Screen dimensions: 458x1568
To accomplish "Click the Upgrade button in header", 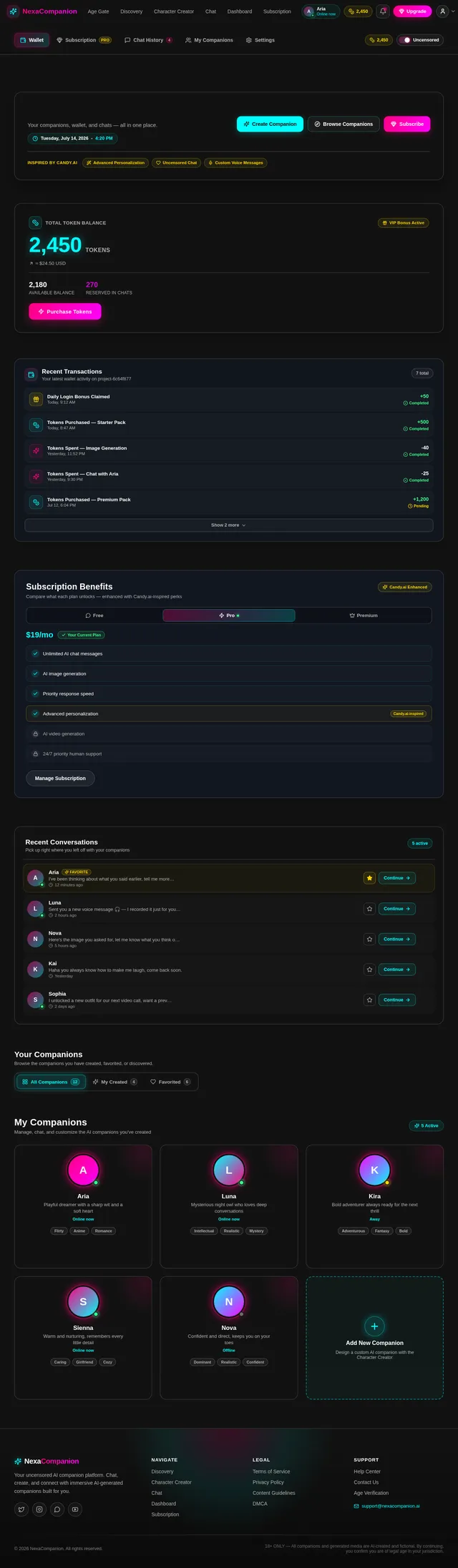I will point(412,11).
